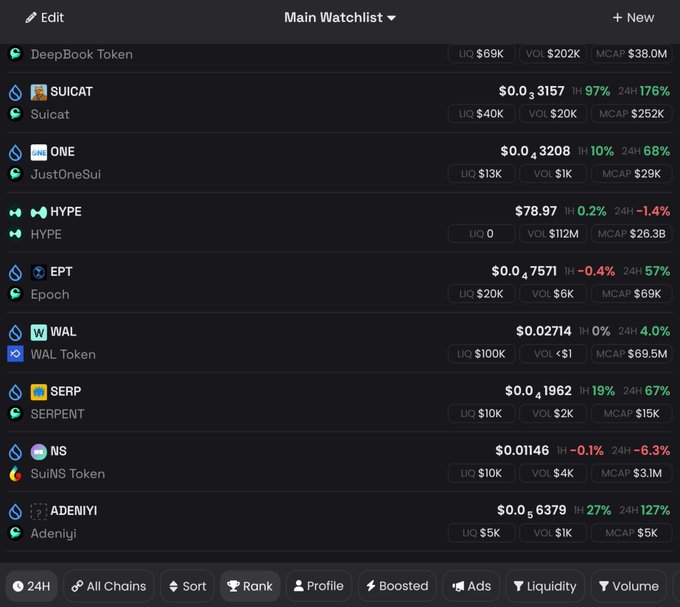This screenshot has width=680, height=607.
Task: Click HYPE's MCAP $26.3B badge
Action: (631, 234)
